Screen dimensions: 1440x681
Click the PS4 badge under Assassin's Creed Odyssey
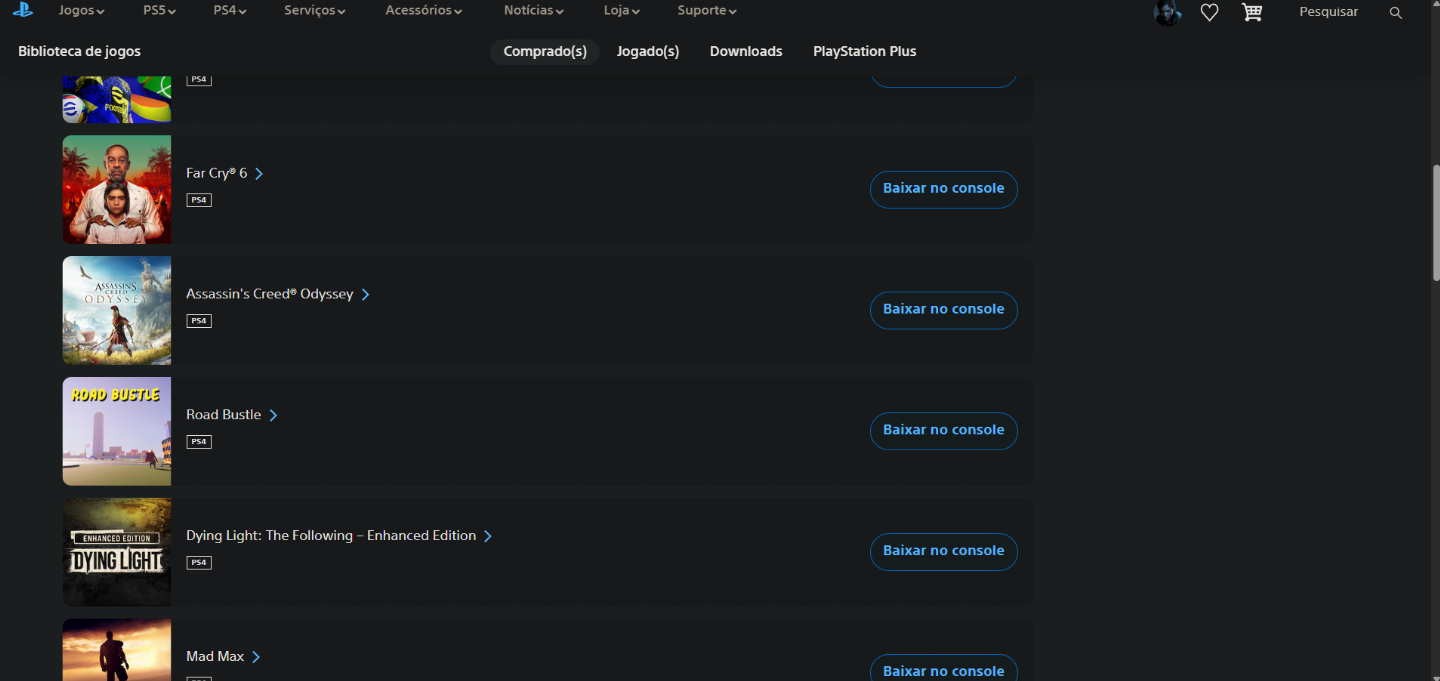click(199, 321)
